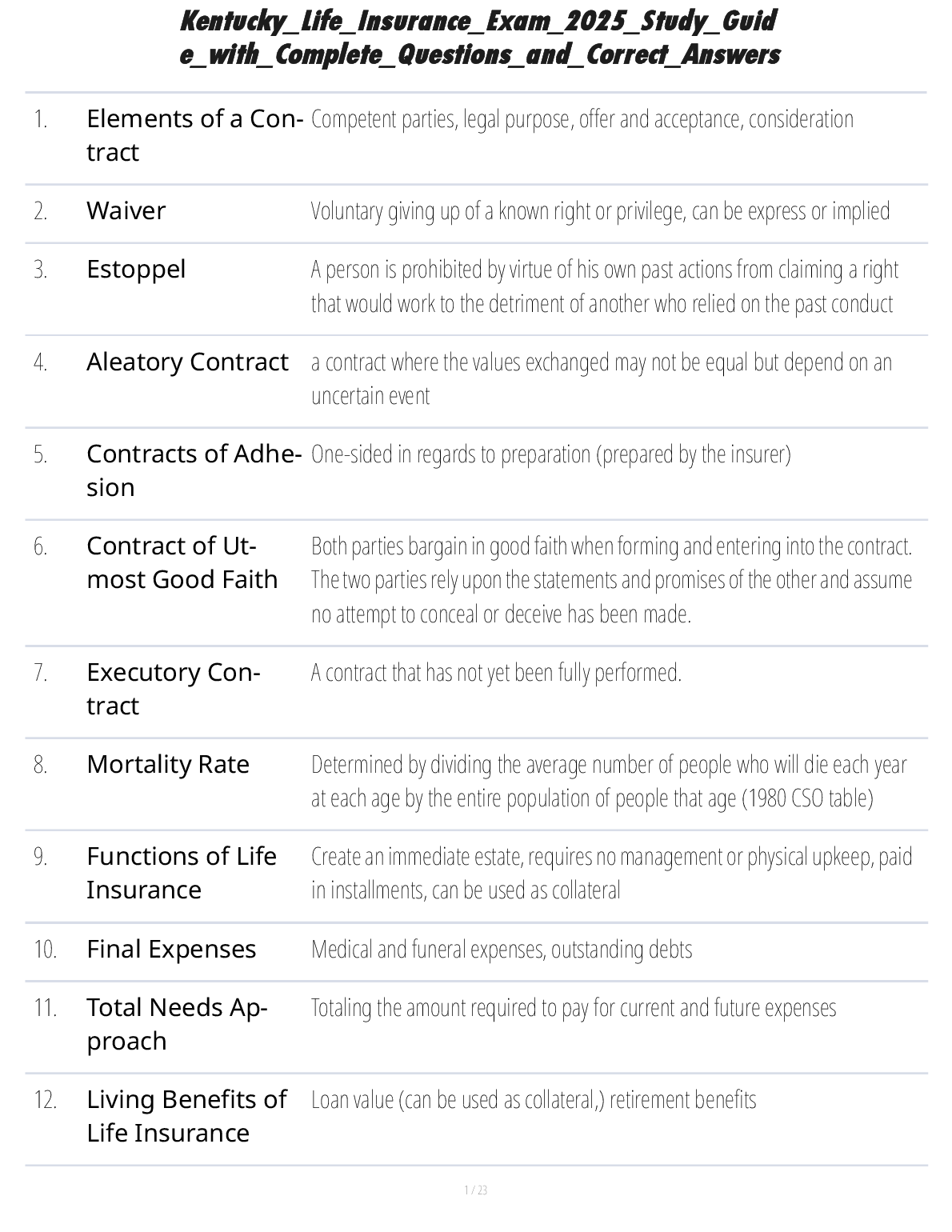
Task: Select the "Living Benefits of Life Insurance" term
Action: click(186, 1116)
